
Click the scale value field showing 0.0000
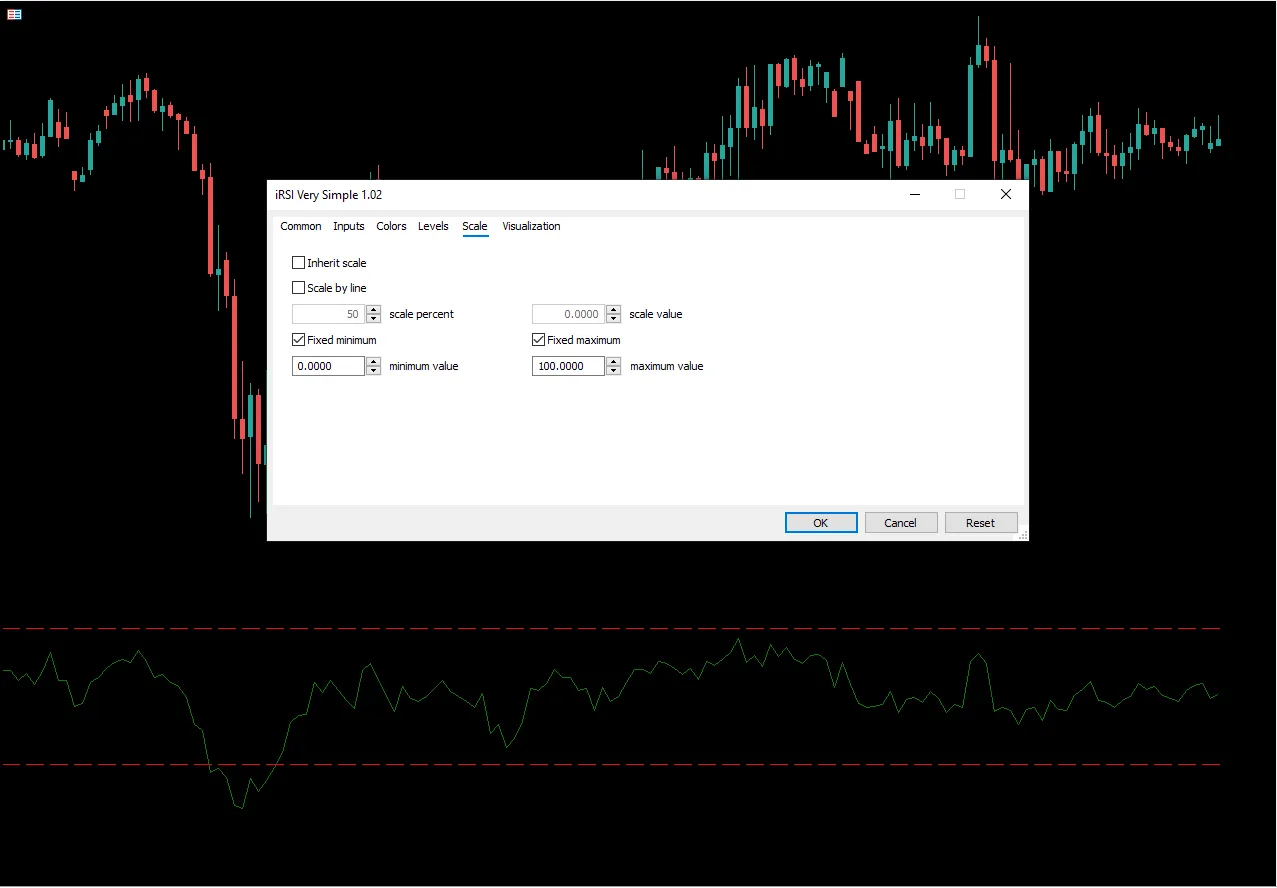click(568, 314)
